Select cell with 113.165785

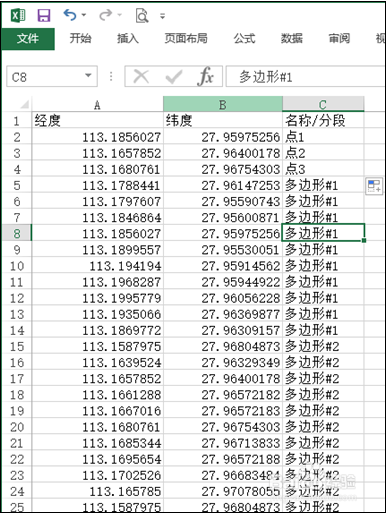(x=97, y=491)
